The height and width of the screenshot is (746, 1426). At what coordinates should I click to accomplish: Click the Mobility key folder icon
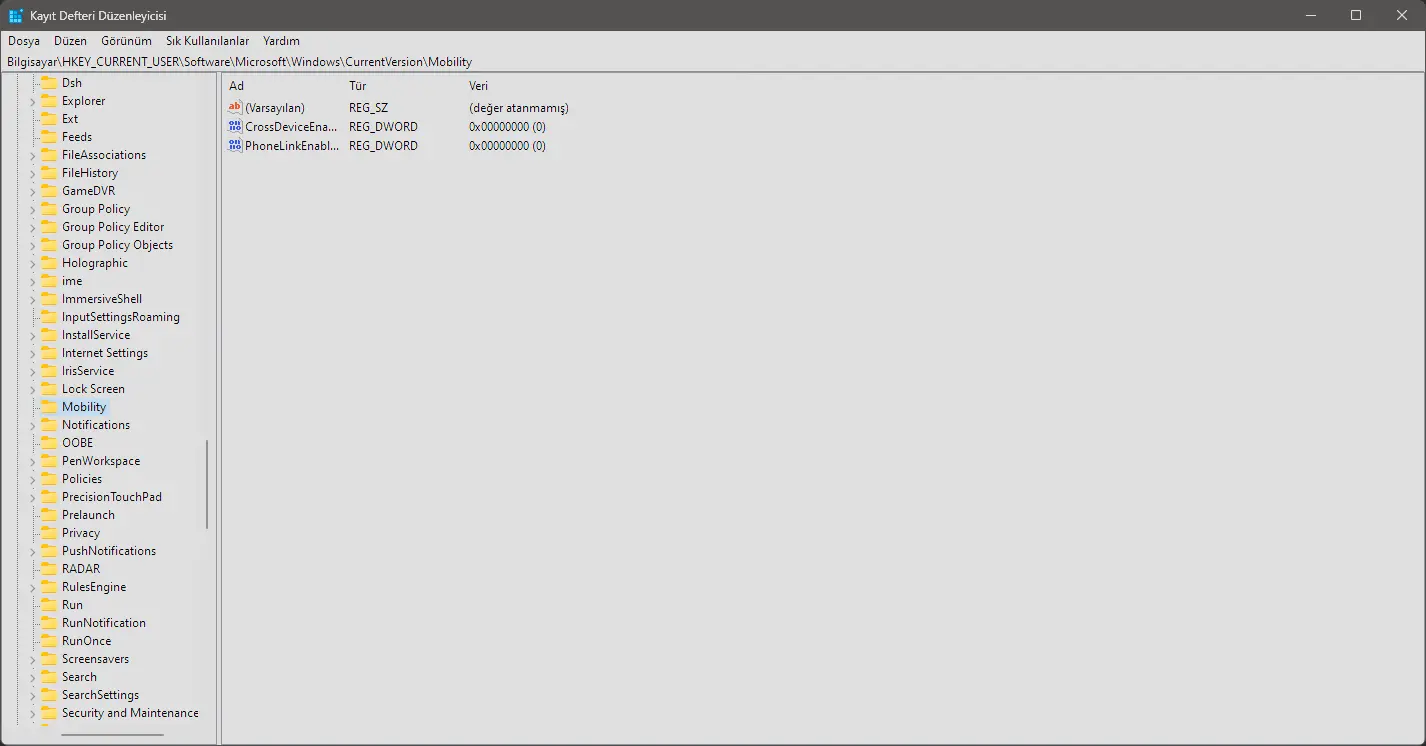pos(48,407)
